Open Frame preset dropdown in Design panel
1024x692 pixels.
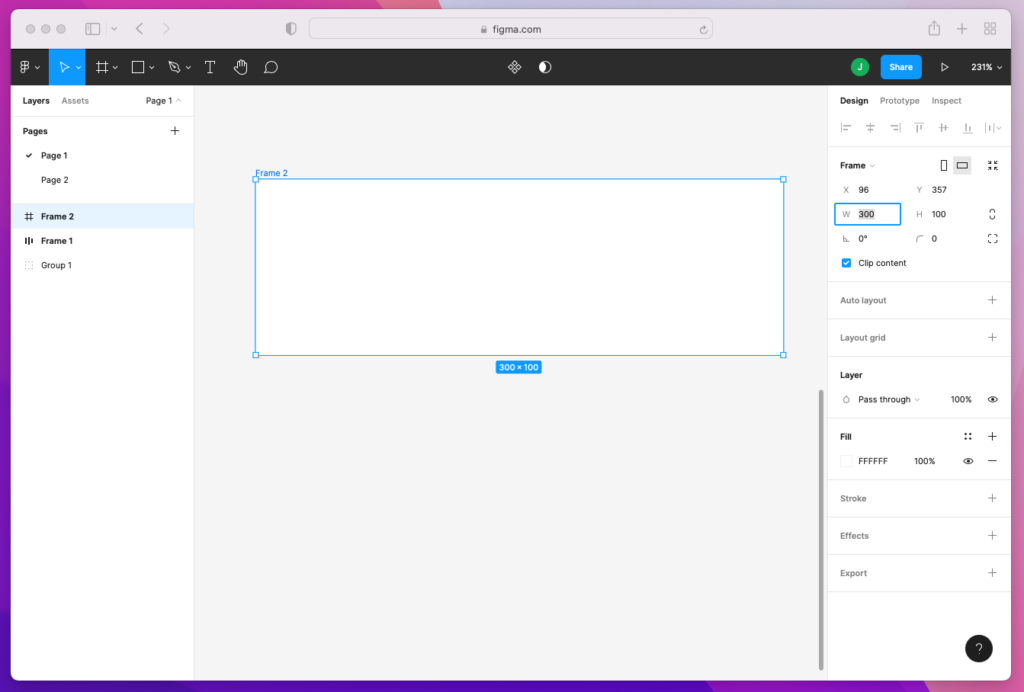coord(857,166)
